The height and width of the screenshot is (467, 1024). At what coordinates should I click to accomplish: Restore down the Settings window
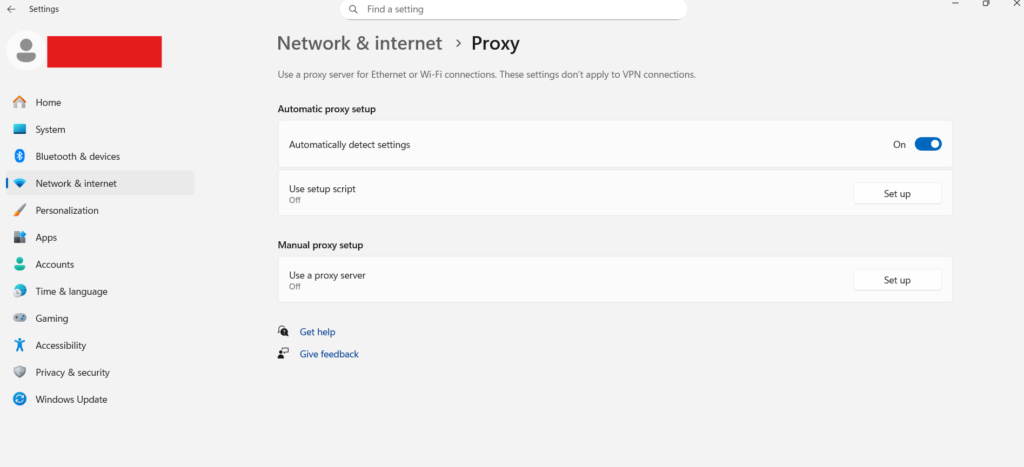click(986, 3)
